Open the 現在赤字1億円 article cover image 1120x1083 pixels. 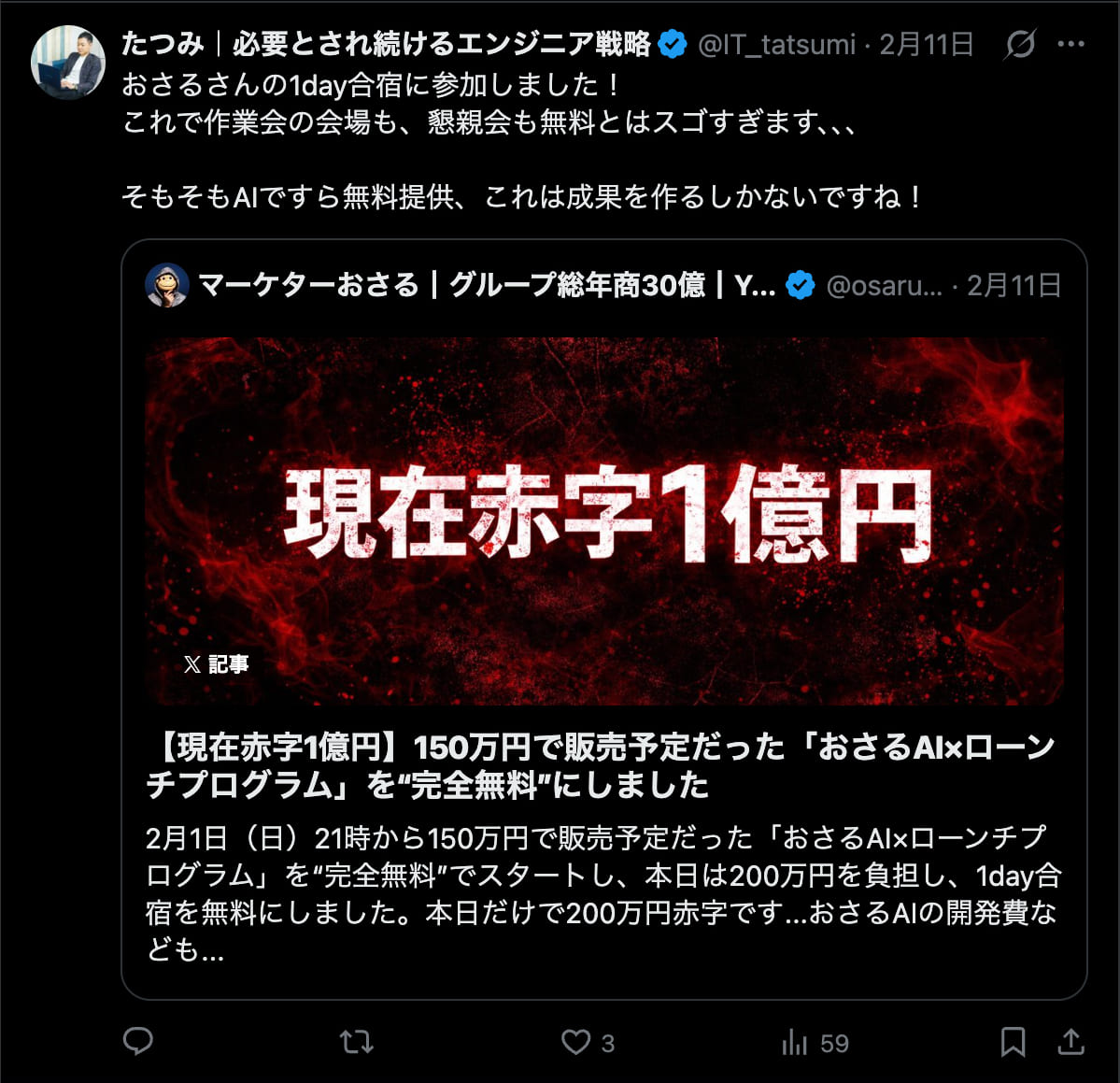(604, 520)
